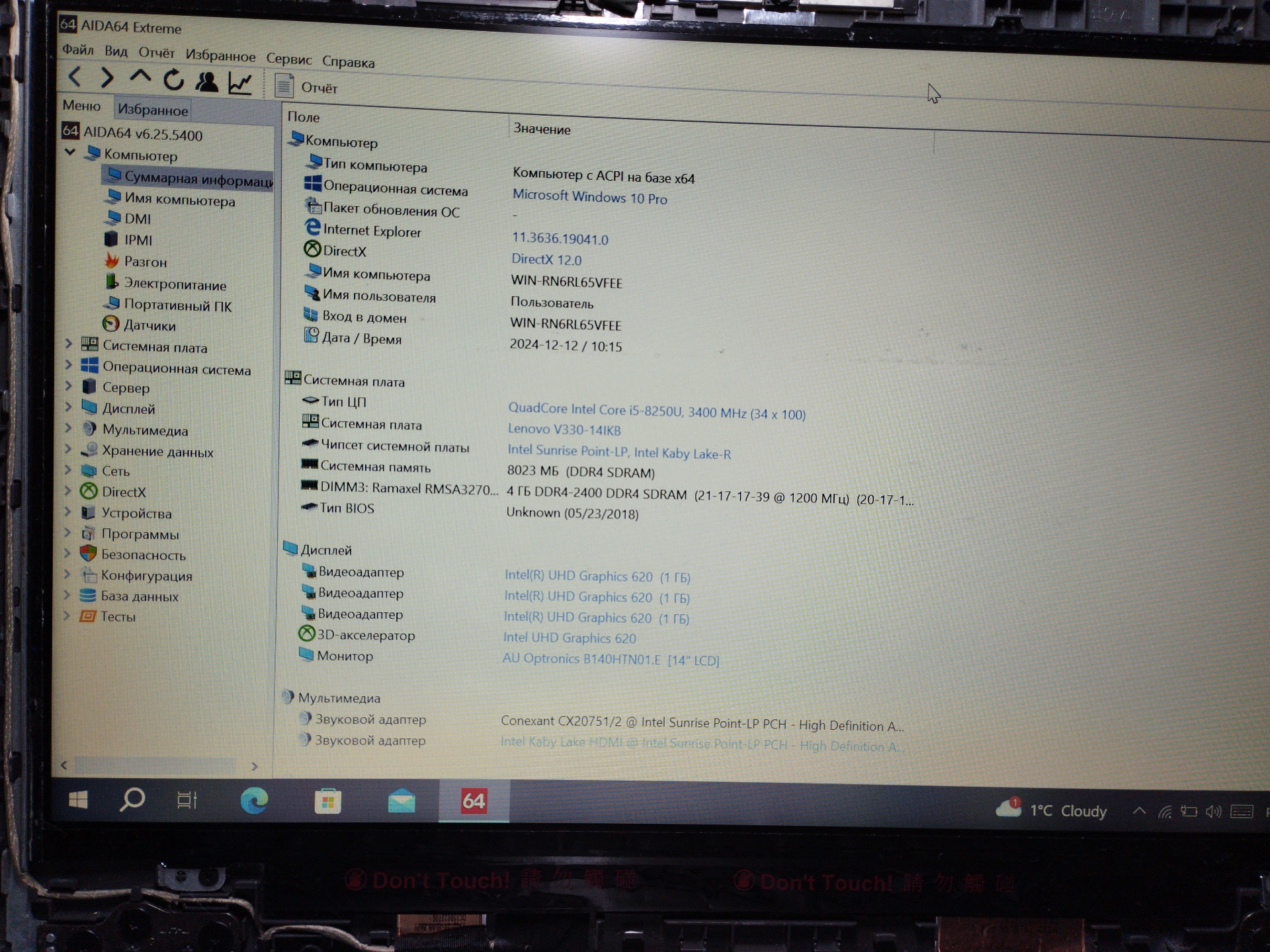This screenshot has height=952, width=1270.
Task: Expand Мультимедиа node in sidebar tree
Action: (68, 428)
